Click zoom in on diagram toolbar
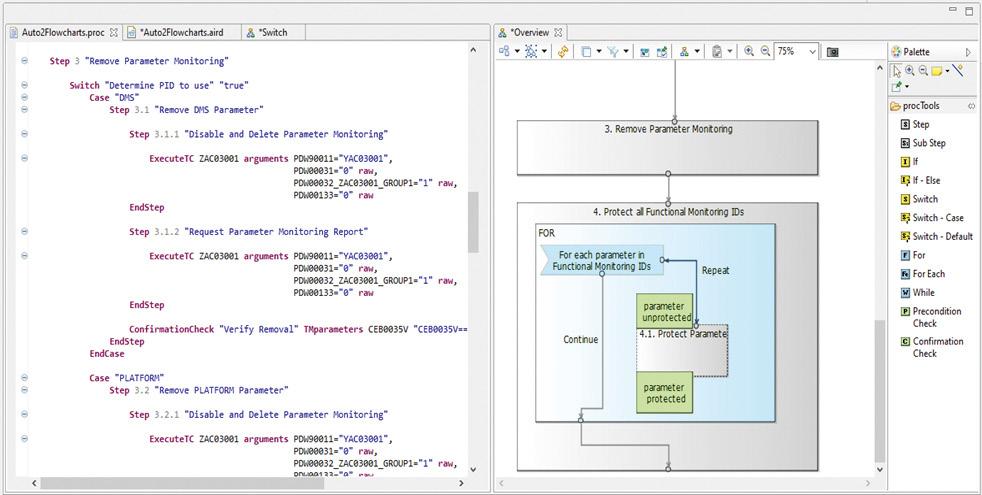 [749, 52]
